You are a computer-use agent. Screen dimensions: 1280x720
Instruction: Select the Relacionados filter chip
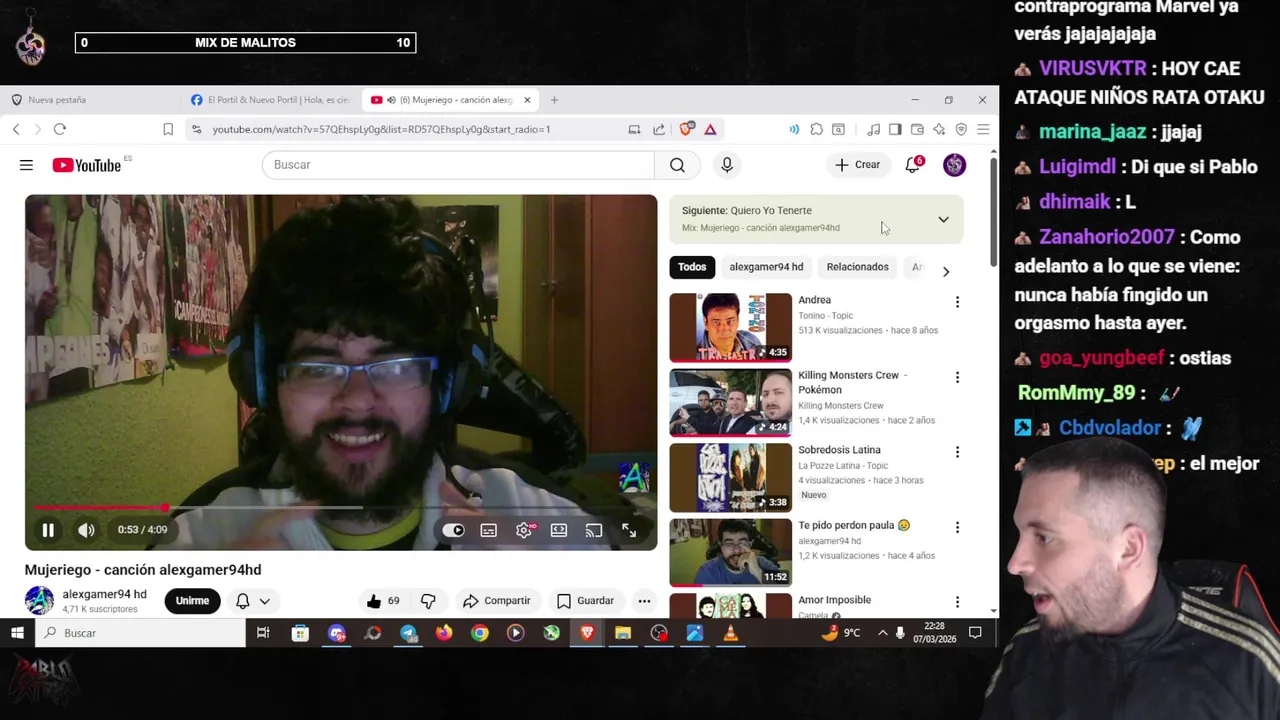pos(857,267)
